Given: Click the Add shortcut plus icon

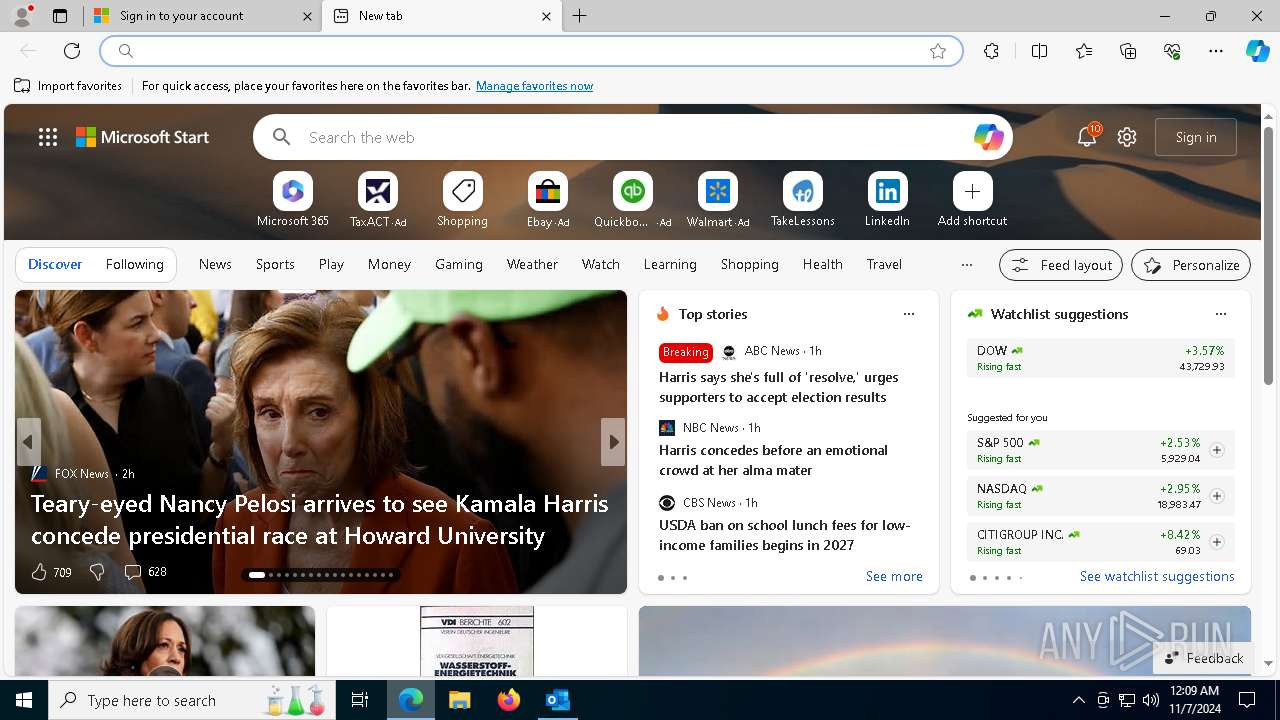Looking at the screenshot, I should click(972, 191).
